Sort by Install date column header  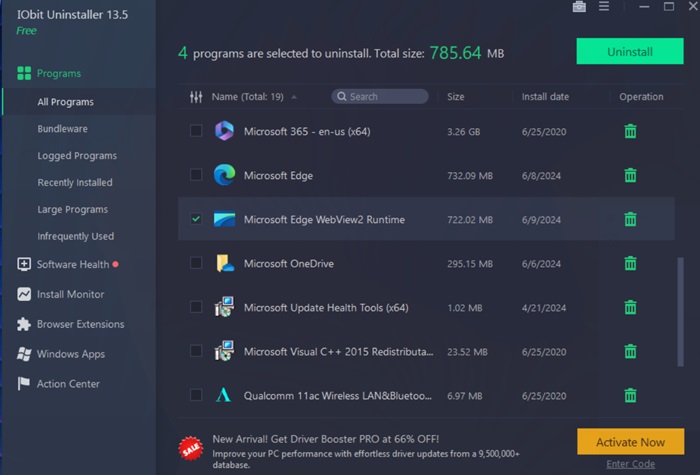click(x=545, y=96)
